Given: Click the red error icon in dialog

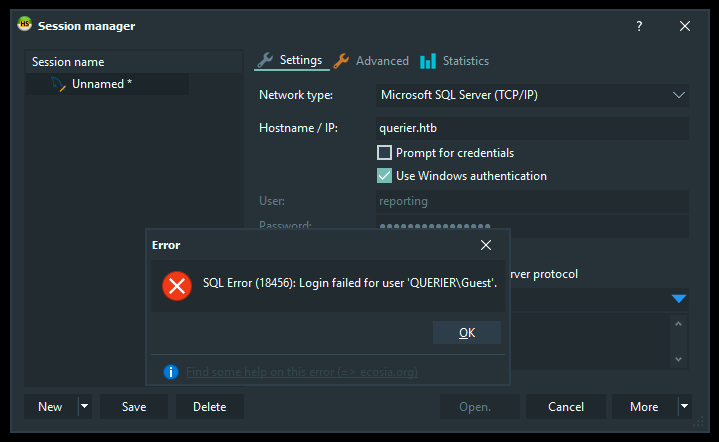Looking at the screenshot, I should (177, 286).
